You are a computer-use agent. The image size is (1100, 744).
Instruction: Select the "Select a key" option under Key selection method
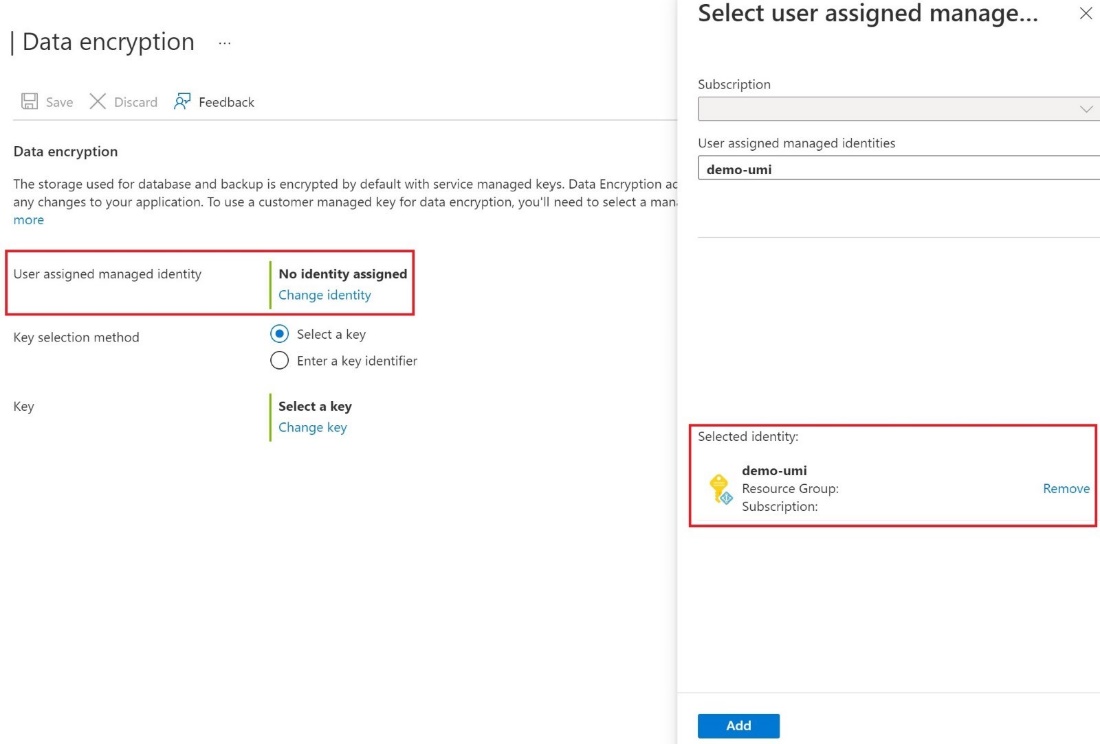pos(280,336)
